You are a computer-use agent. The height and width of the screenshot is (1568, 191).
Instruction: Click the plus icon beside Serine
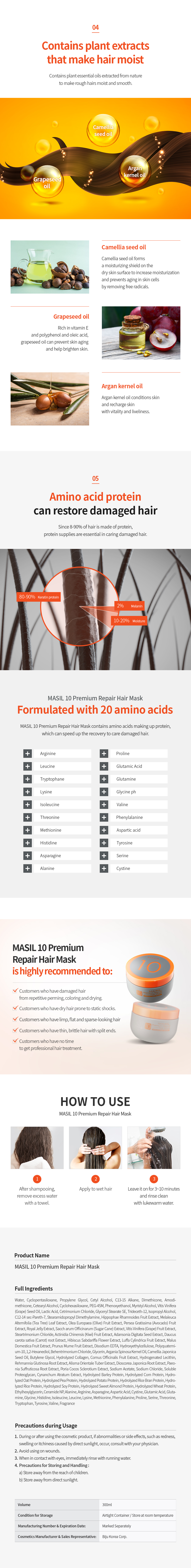(x=104, y=856)
